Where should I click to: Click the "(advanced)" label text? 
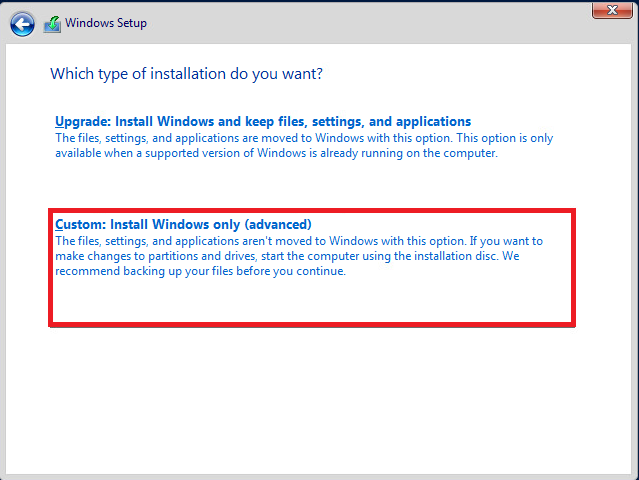pyautogui.click(x=279, y=224)
